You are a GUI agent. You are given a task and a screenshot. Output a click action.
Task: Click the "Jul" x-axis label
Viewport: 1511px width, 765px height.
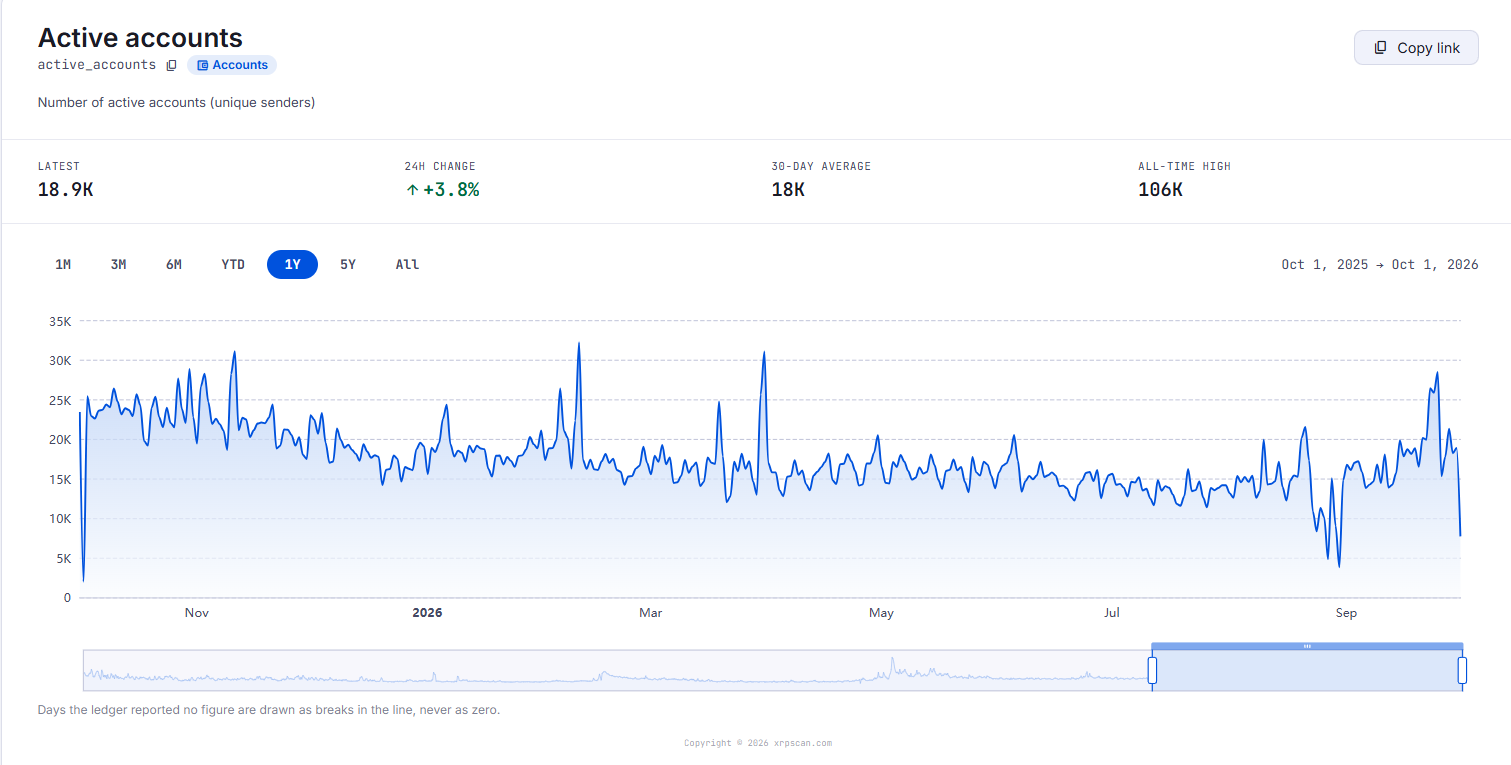[1112, 613]
